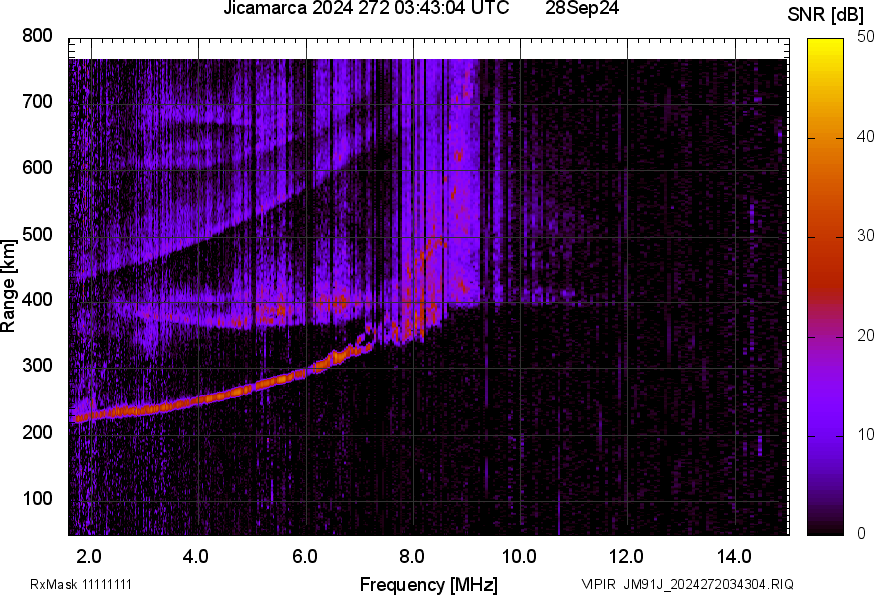This screenshot has height=595, width=874.
Task: Click the colorbar tick label '20'
Action: point(865,335)
